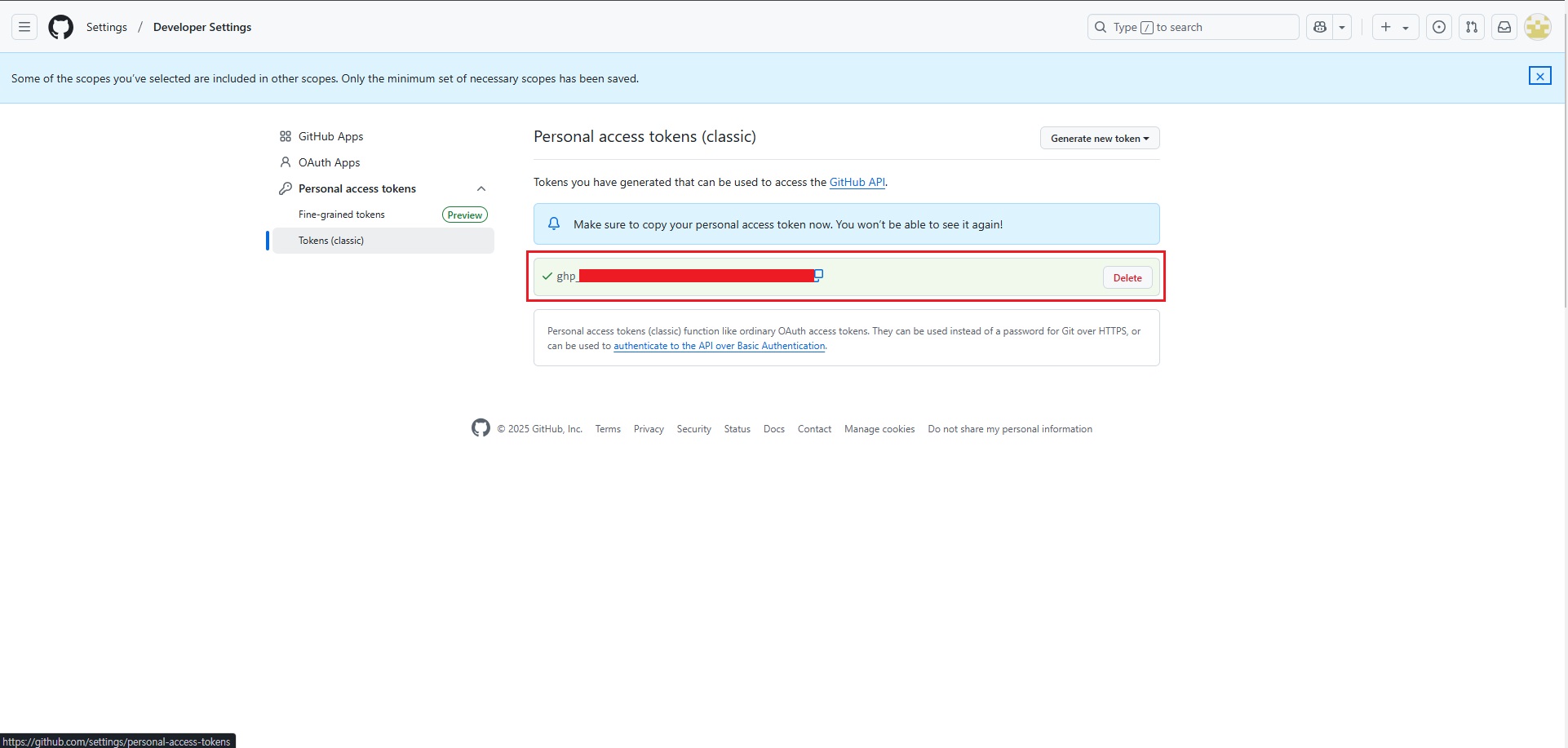This screenshot has height=748, width=1568.
Task: Open the Issues icon in header
Action: [x=1439, y=27]
